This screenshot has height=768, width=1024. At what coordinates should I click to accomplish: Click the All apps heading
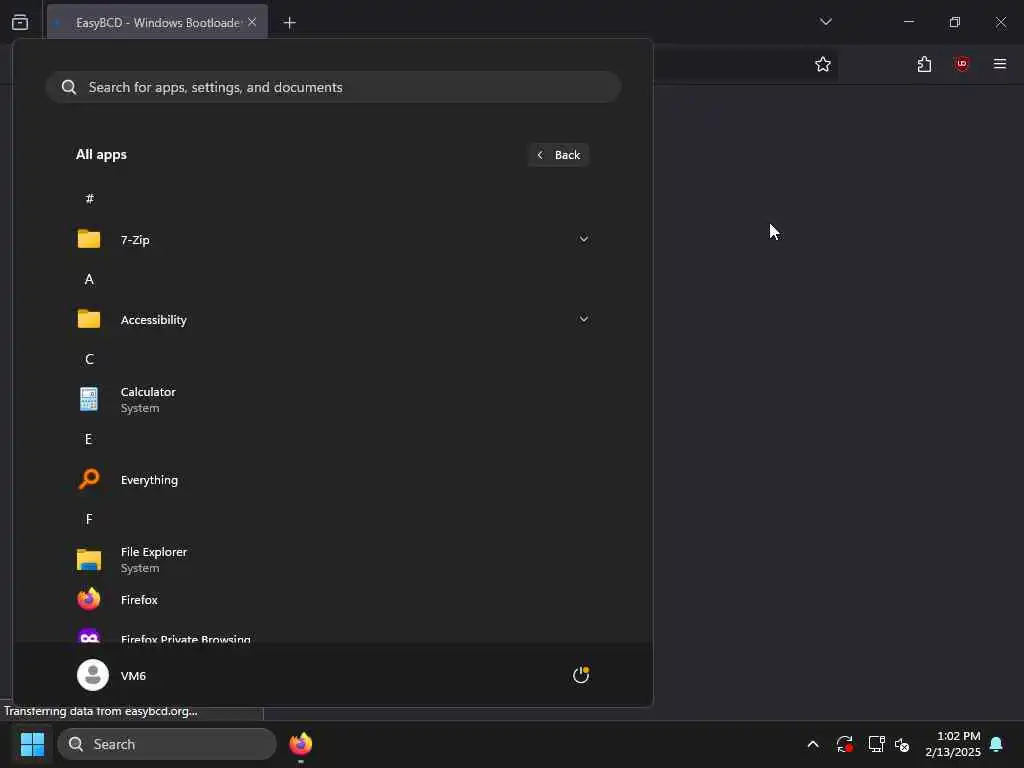(x=101, y=155)
